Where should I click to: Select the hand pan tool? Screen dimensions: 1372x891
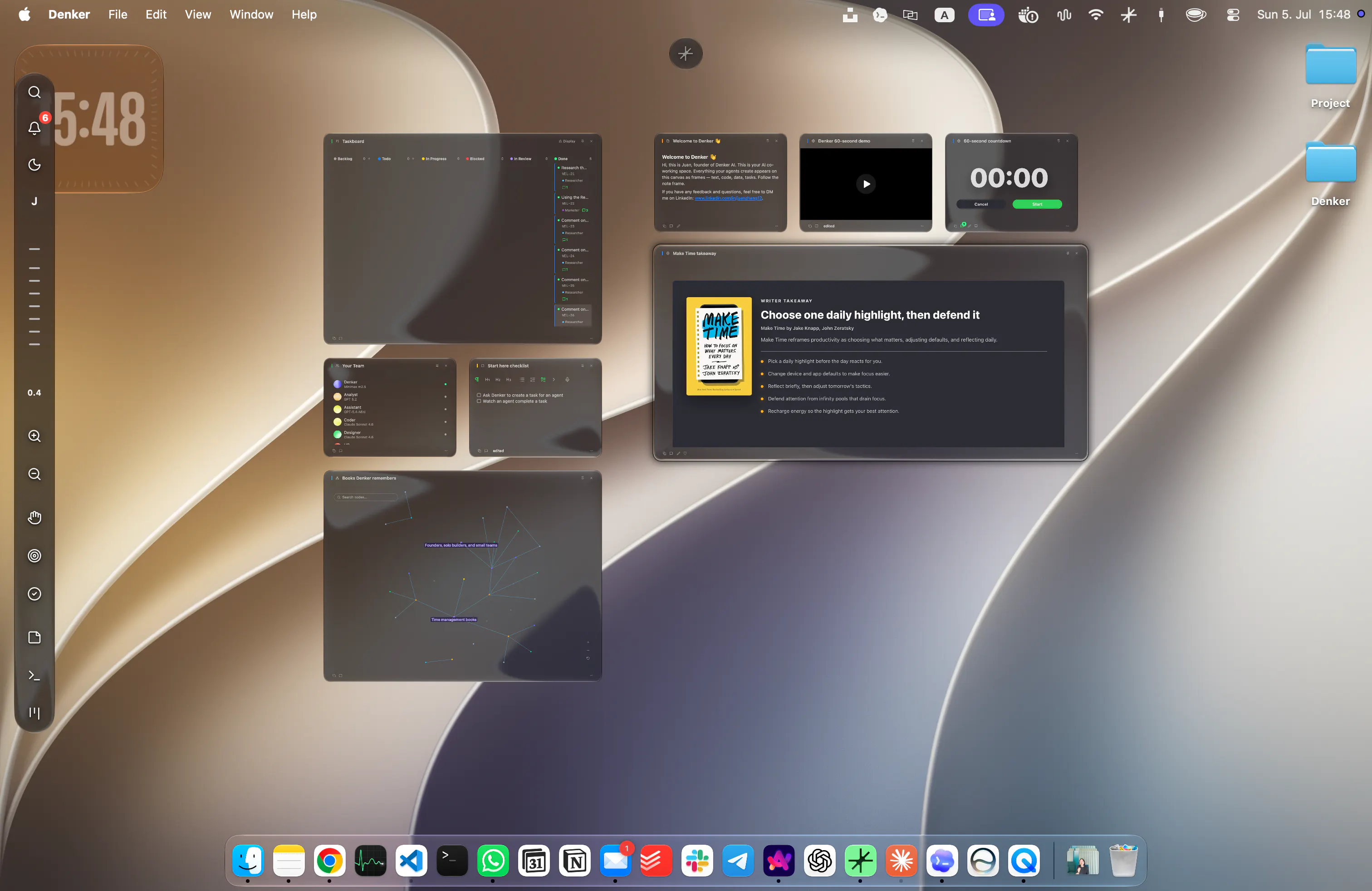coord(34,518)
